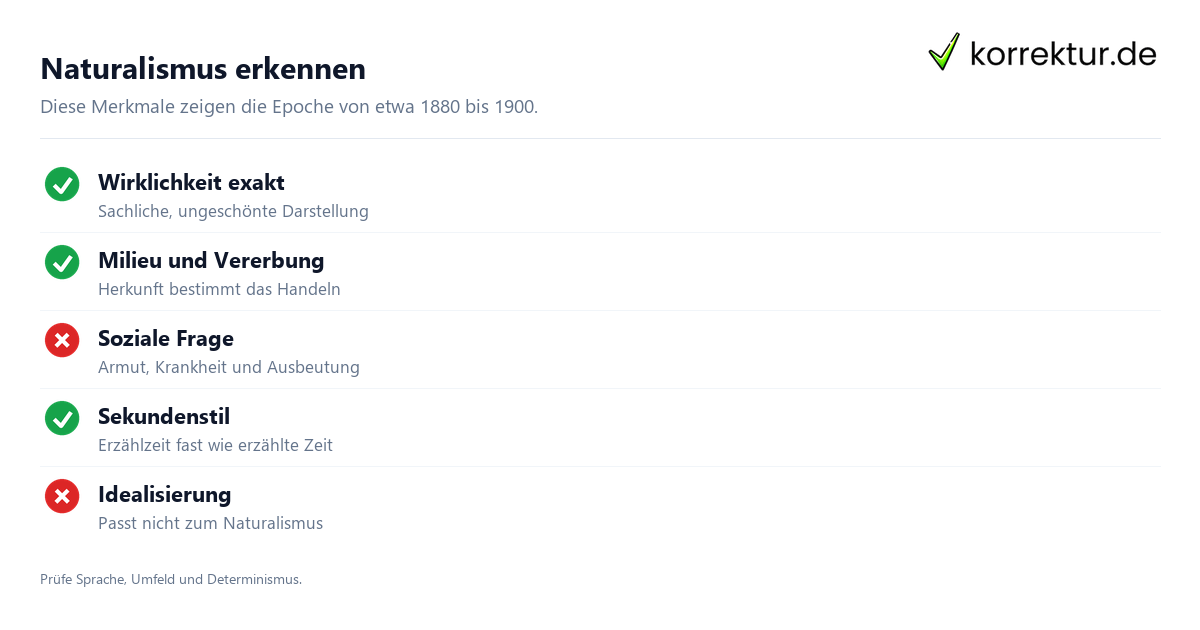Click the text Erzählzeit fast wie erzählte Zeit
Image resolution: width=1200 pixels, height=630 pixels.
(215, 445)
